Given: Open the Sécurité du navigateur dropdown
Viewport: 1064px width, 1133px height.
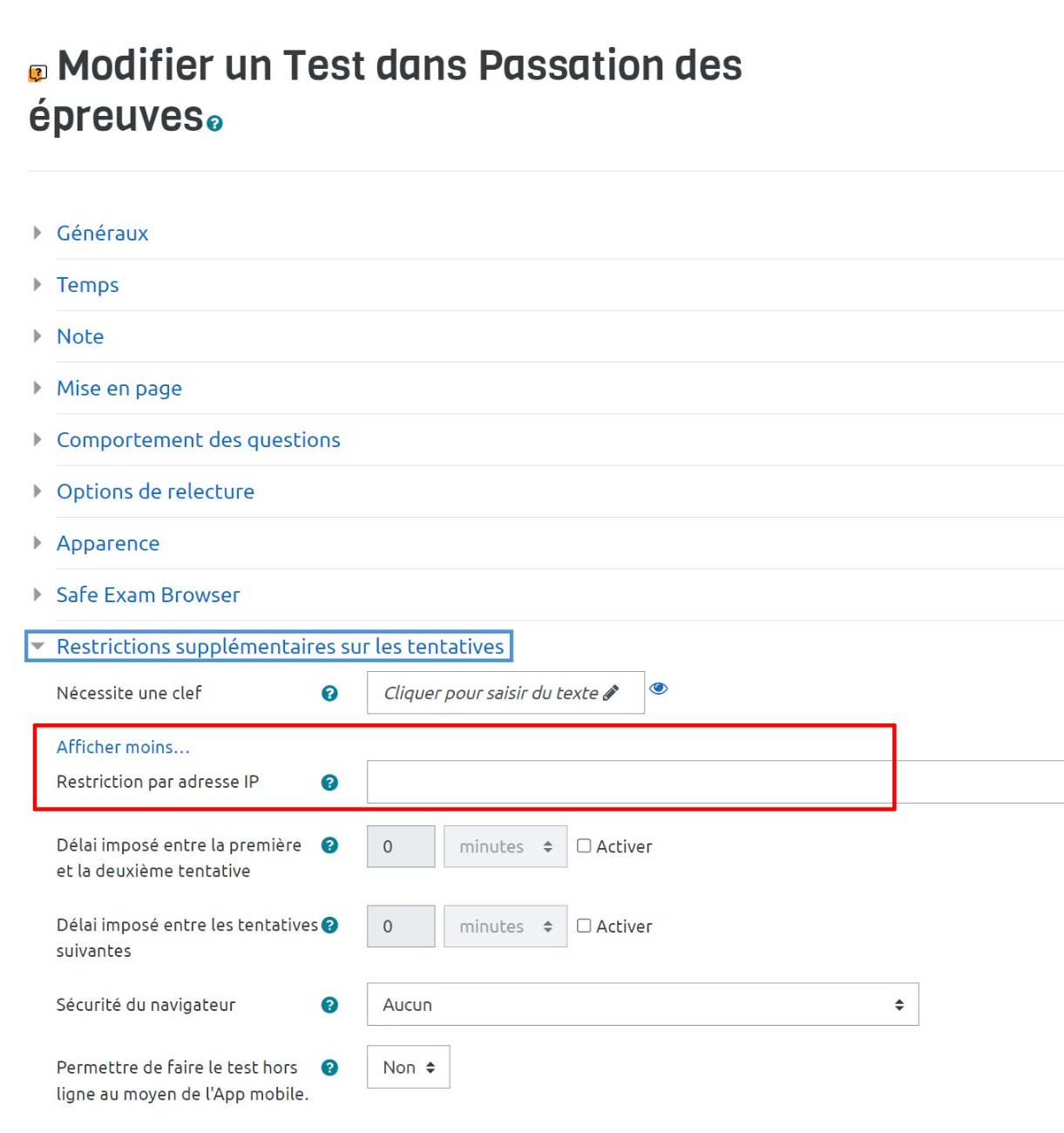Looking at the screenshot, I should 642,1005.
